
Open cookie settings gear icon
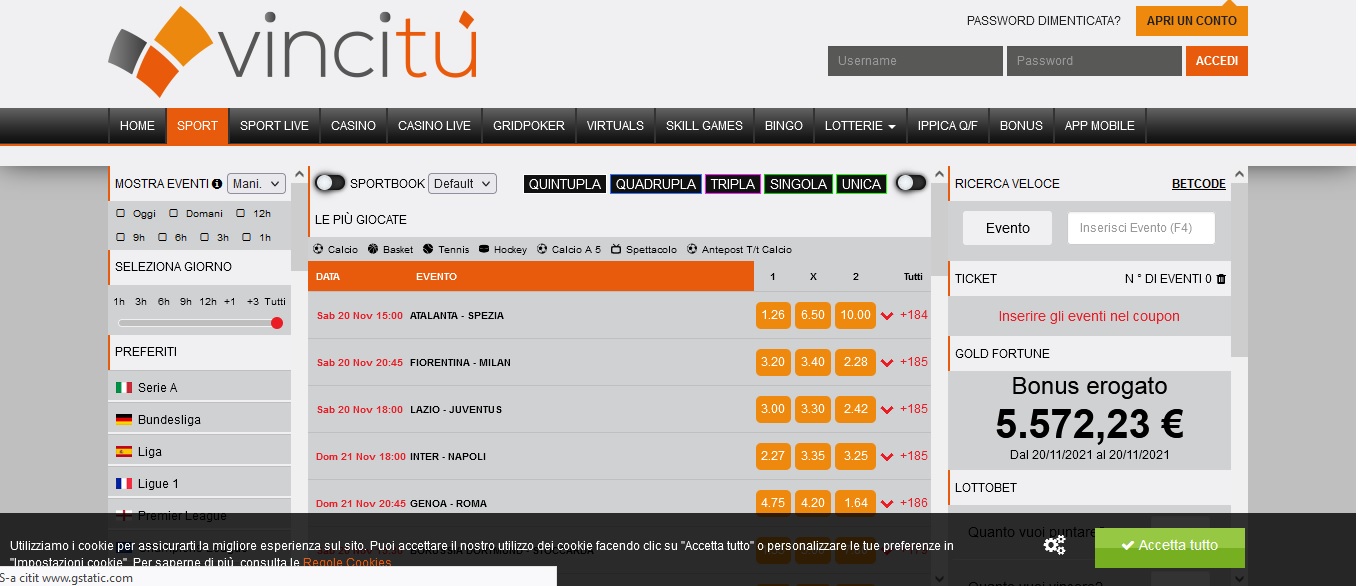coord(1054,545)
